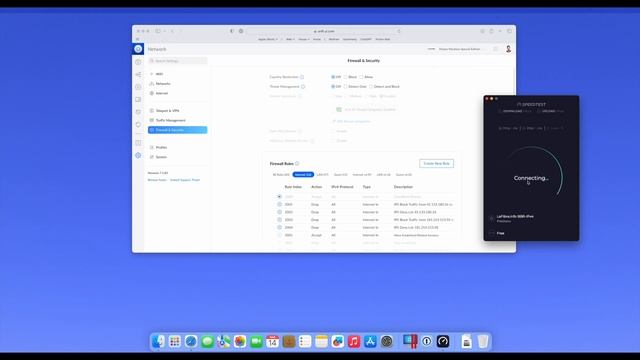Click the info icon beside Firewall Rules
This screenshot has width=640, height=360.
point(297,163)
